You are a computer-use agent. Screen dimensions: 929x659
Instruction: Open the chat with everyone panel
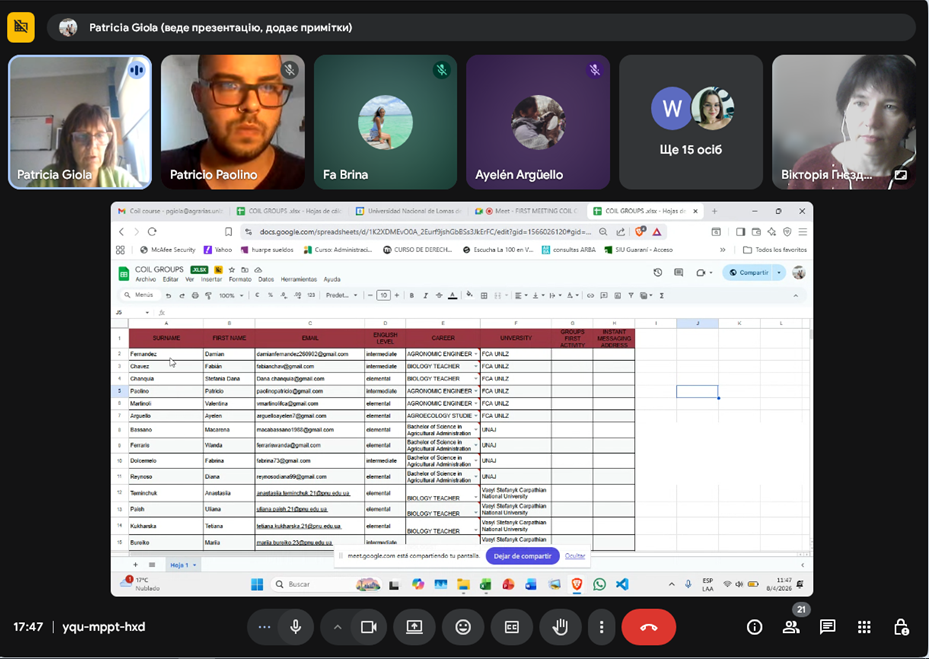(828, 627)
